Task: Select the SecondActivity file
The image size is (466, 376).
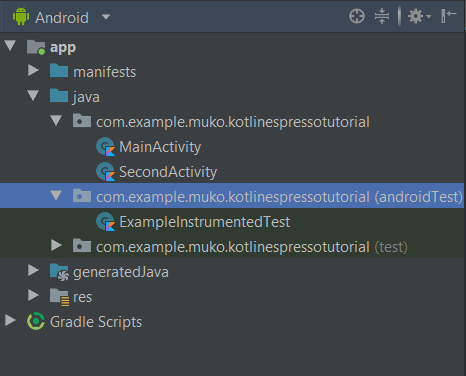Action: click(168, 172)
